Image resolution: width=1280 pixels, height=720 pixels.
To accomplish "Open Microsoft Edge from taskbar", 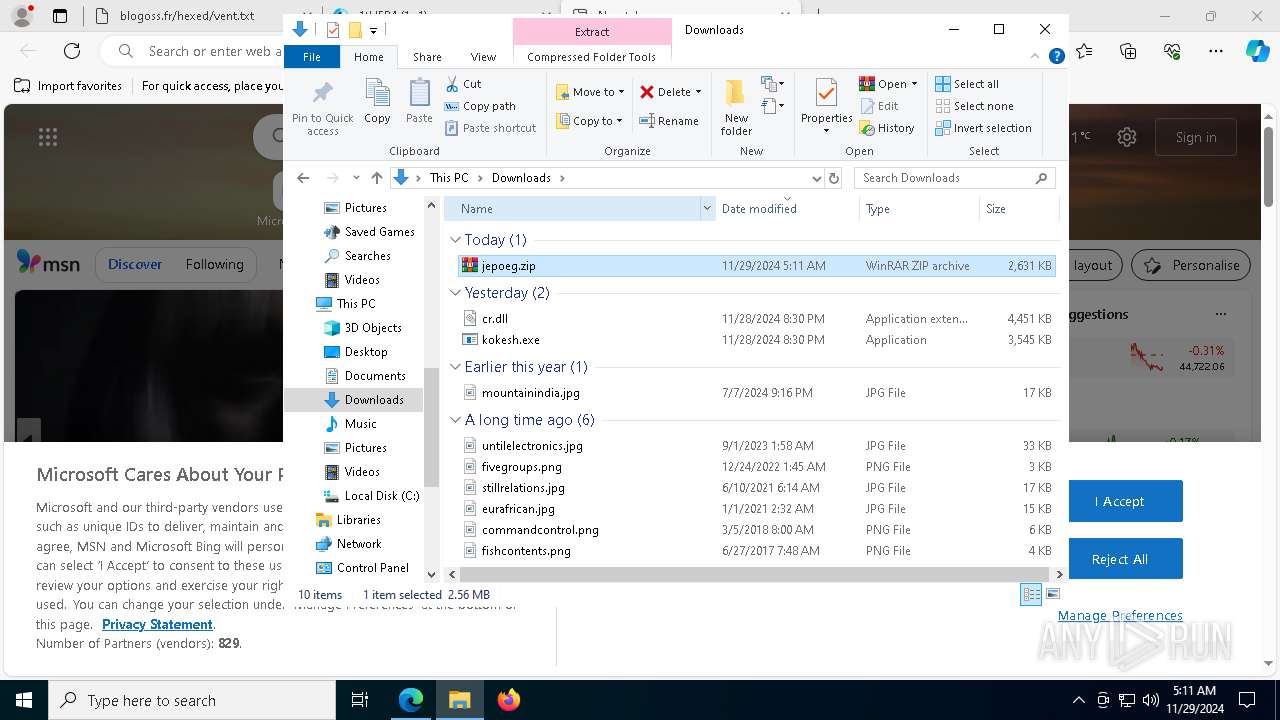I will pos(411,700).
